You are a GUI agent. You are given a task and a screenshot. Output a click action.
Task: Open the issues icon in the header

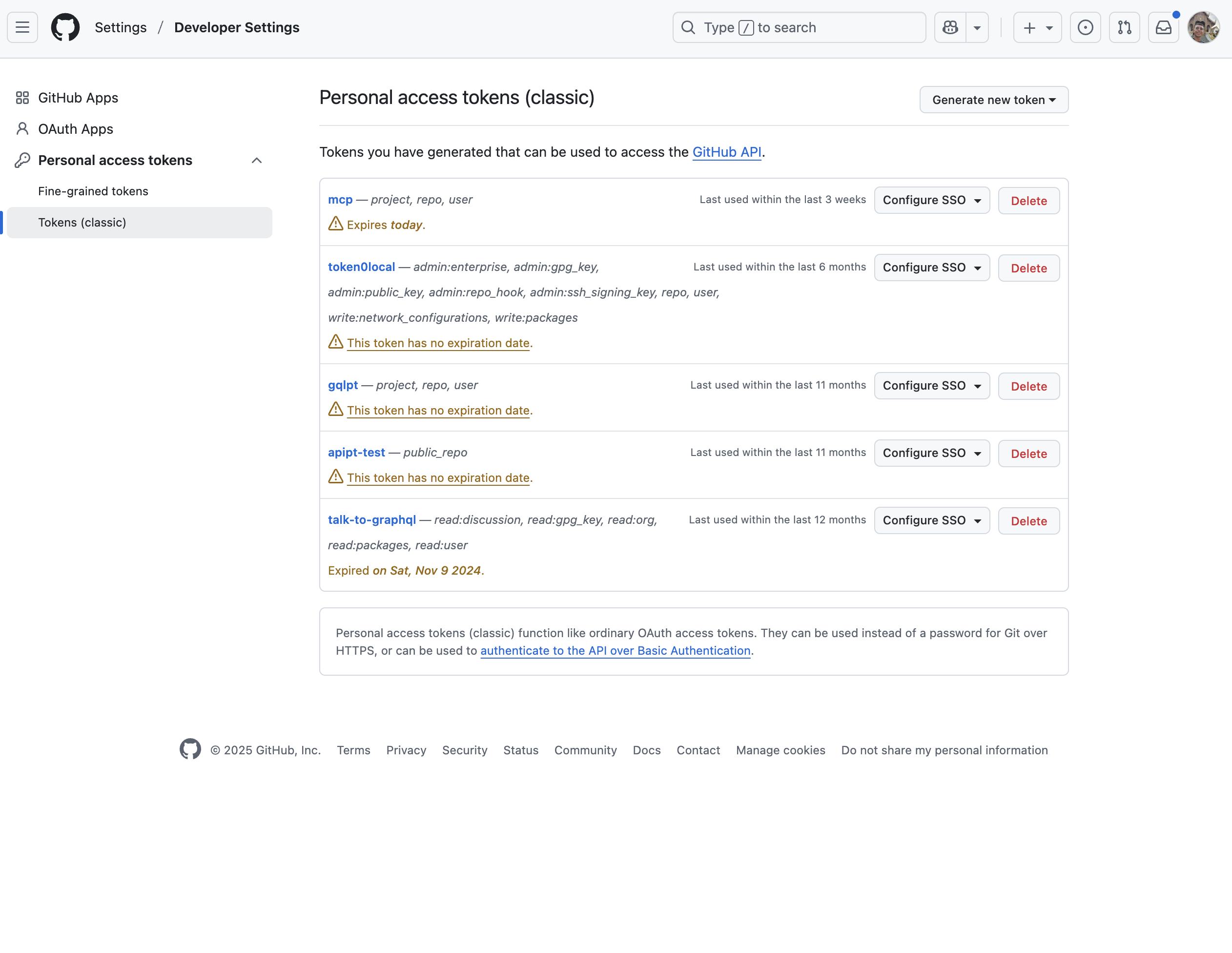point(1086,26)
